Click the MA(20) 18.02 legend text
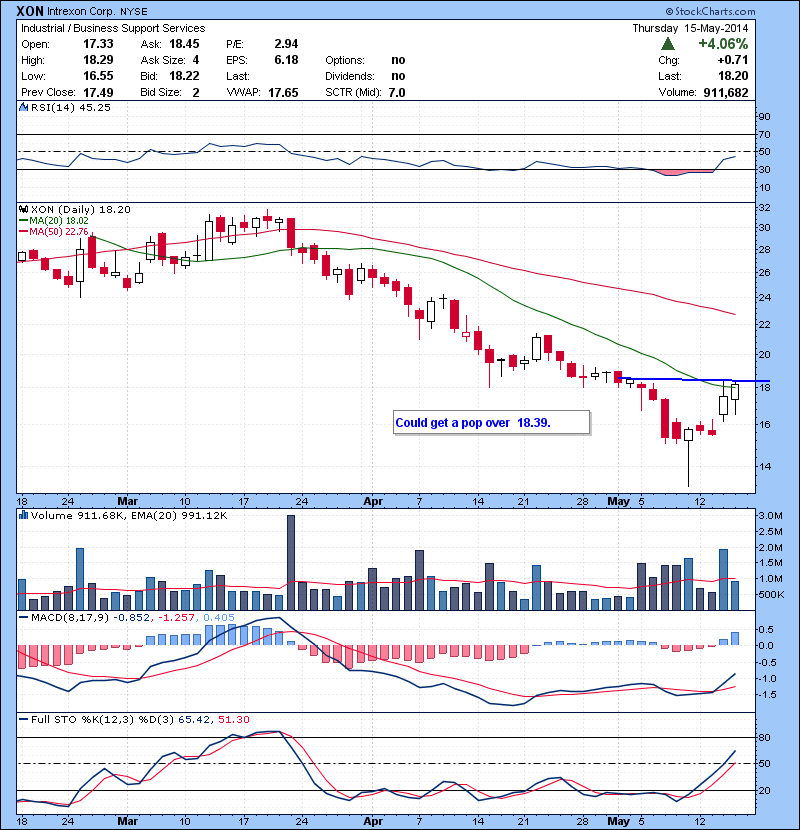800x830 pixels. coord(59,221)
